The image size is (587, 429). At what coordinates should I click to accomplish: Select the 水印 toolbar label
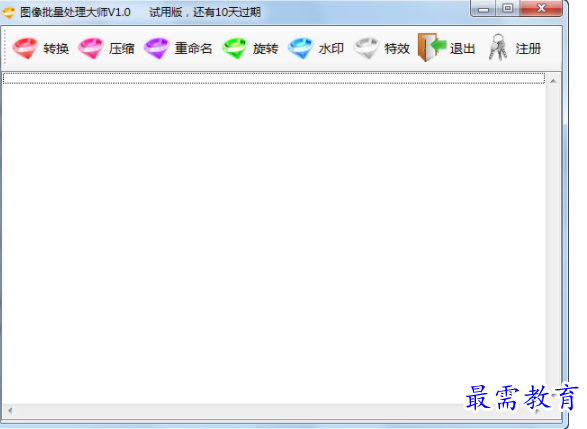pos(331,49)
